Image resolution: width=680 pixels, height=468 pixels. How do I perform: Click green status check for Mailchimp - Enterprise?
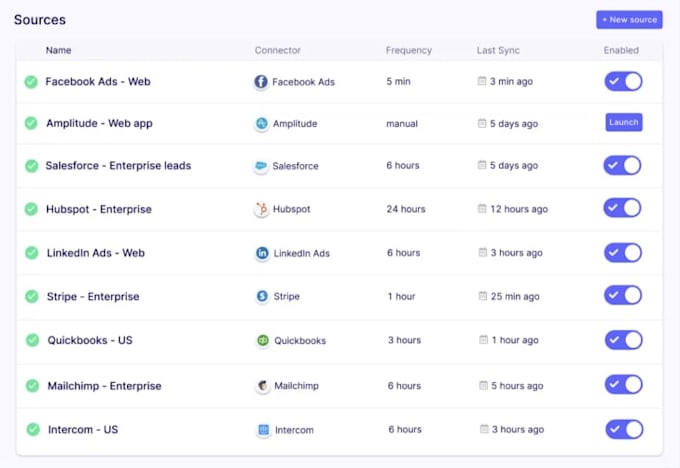[32, 386]
